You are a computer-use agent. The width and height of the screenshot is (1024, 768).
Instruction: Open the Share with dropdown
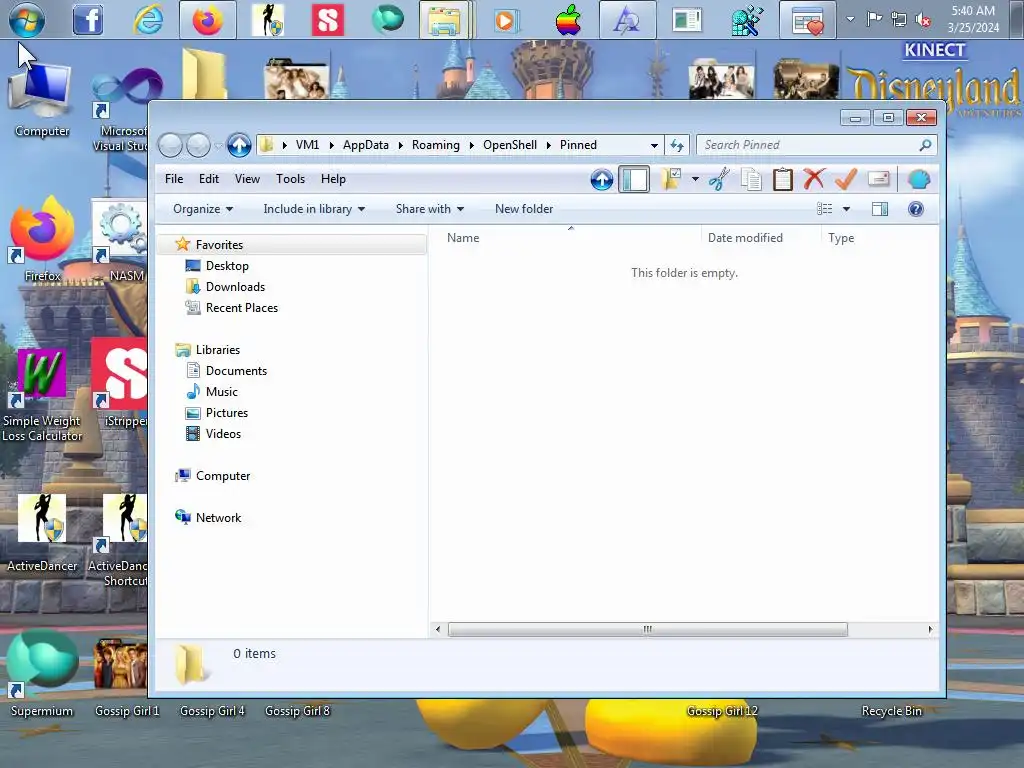coord(430,209)
